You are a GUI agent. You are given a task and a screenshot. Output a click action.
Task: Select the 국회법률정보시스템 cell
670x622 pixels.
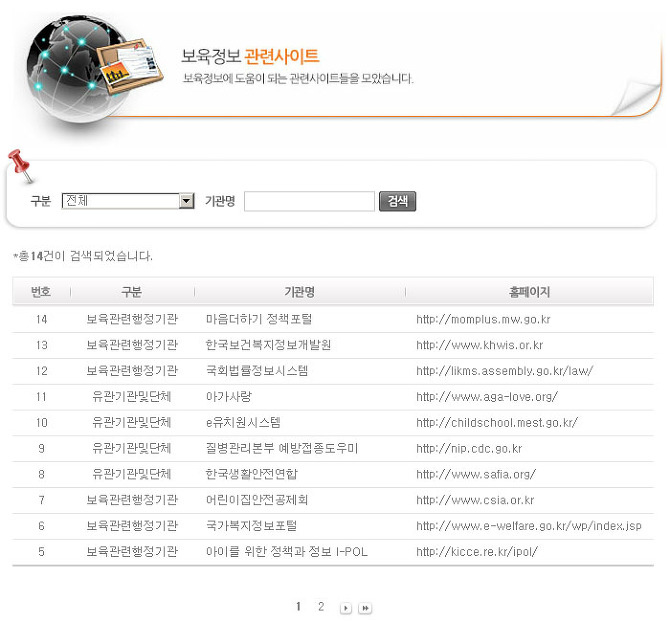pyautogui.click(x=257, y=370)
